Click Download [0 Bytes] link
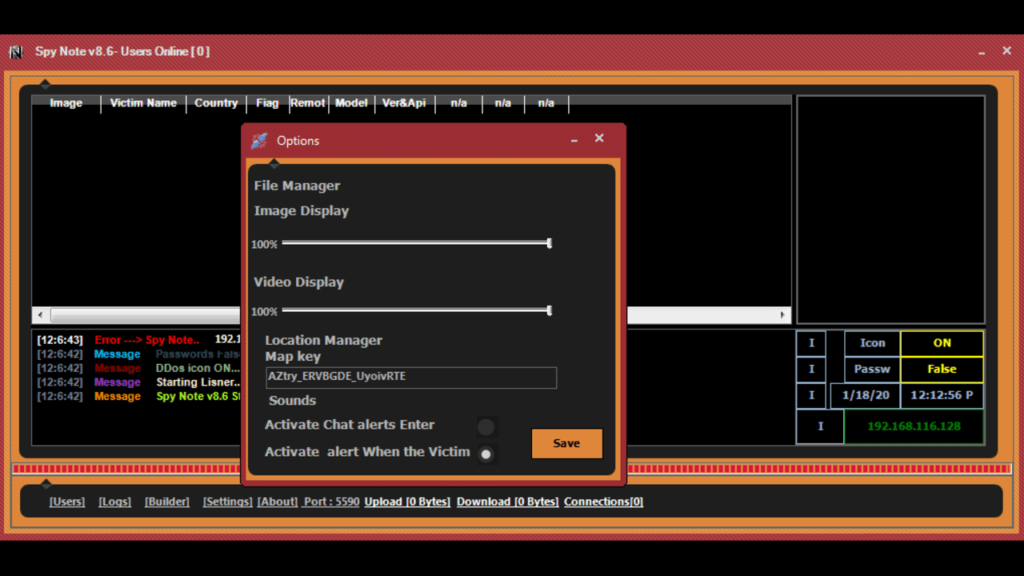Image resolution: width=1024 pixels, height=576 pixels. point(507,502)
